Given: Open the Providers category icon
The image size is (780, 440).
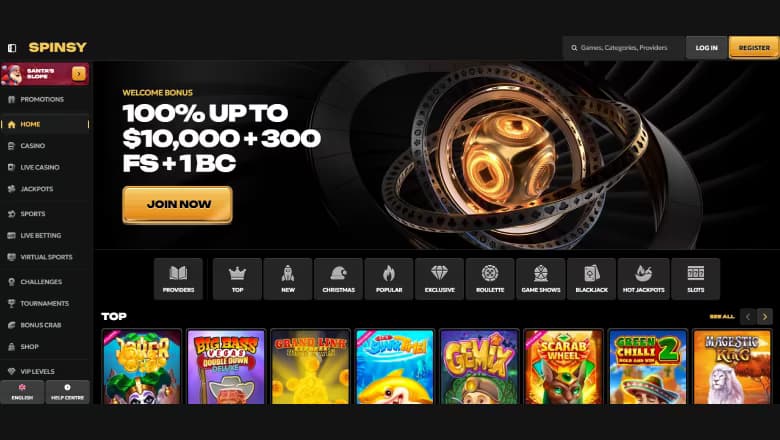Looking at the screenshot, I should point(179,279).
